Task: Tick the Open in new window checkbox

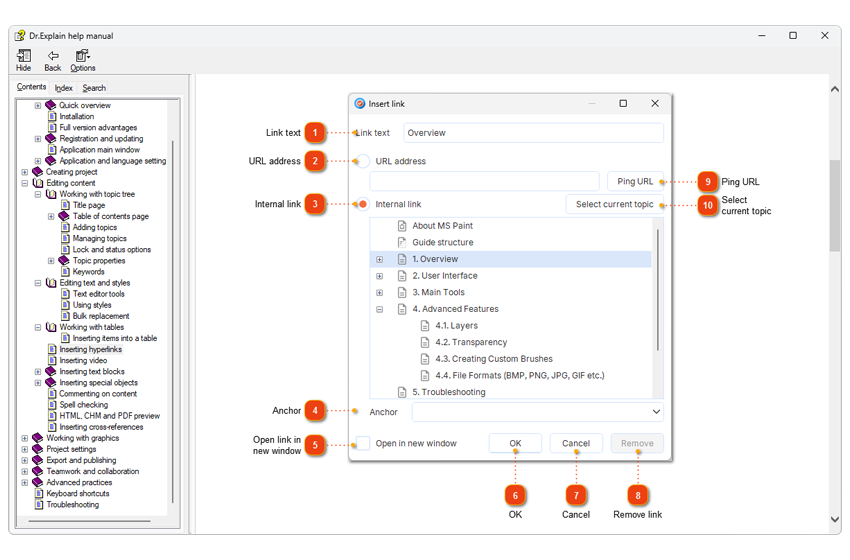Action: point(363,443)
